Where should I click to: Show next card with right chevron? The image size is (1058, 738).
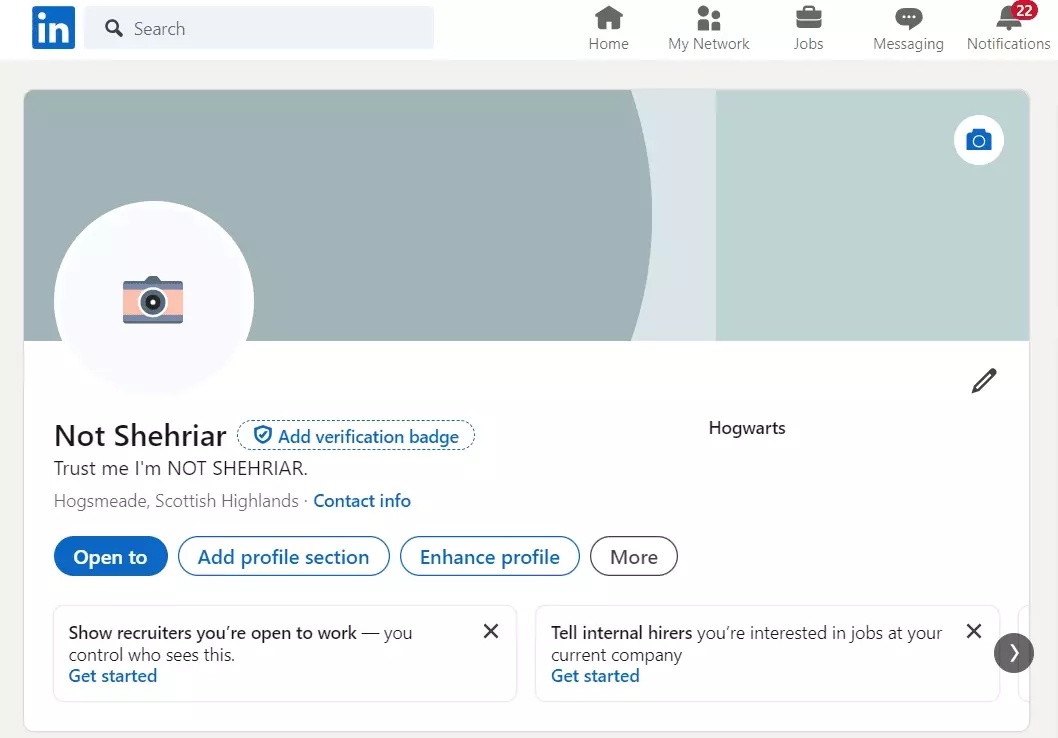pos(1014,653)
